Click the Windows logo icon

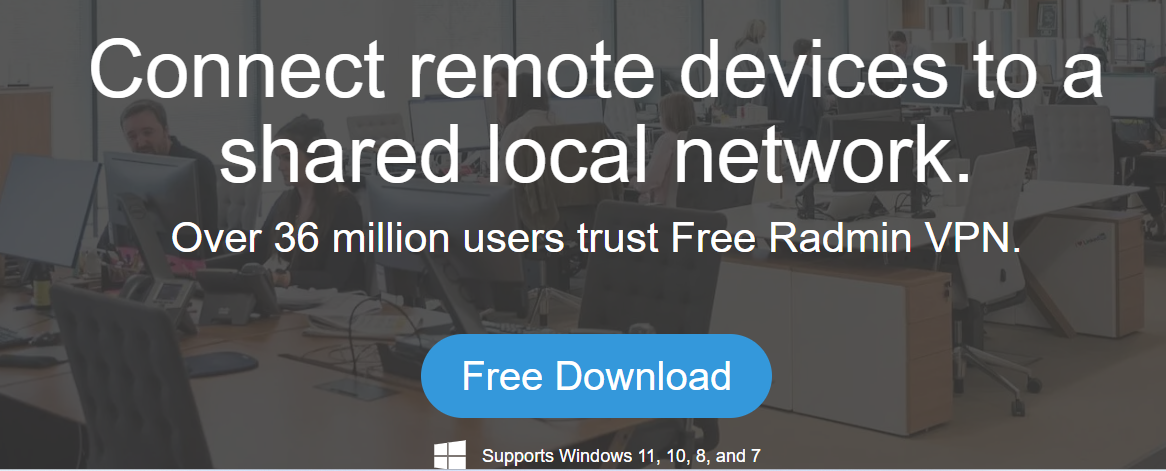[x=450, y=455]
